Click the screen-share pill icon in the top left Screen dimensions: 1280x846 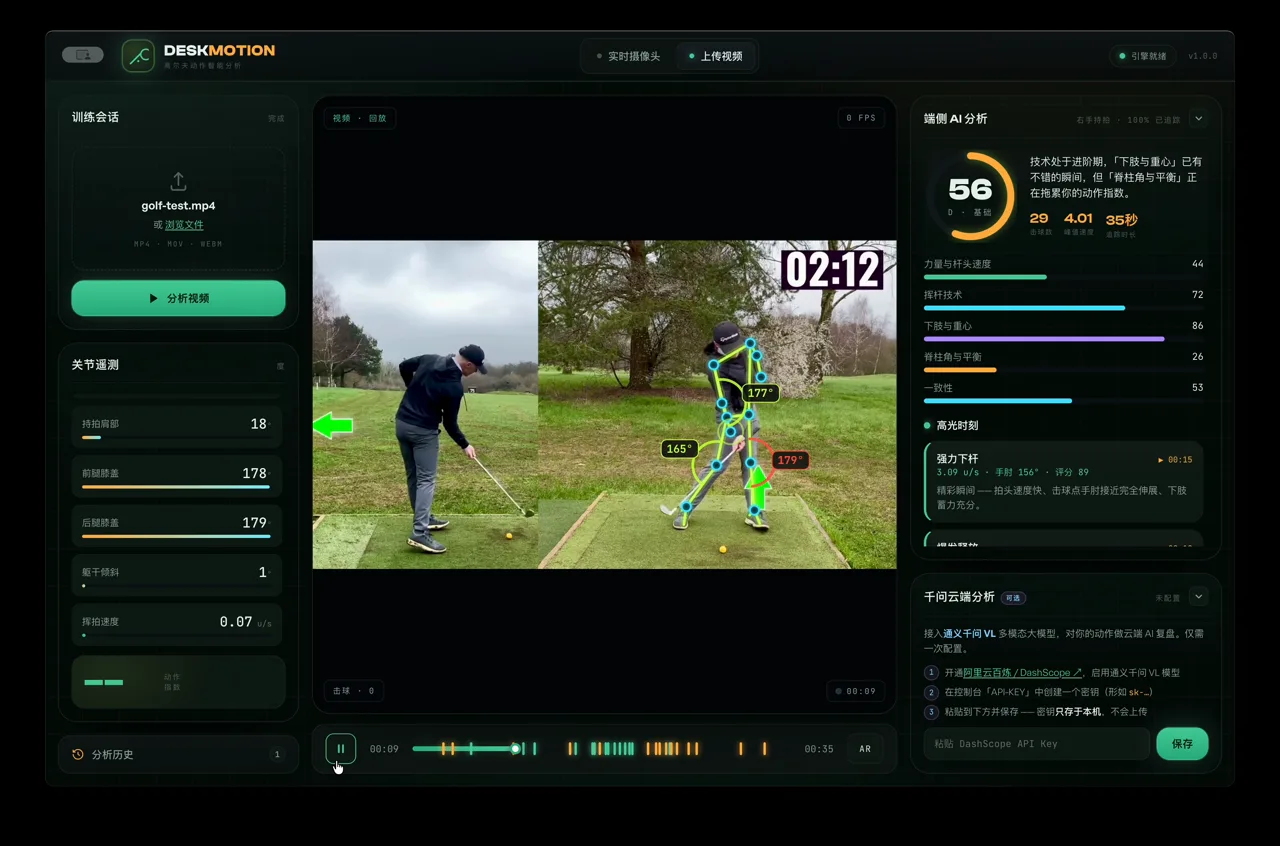tap(82, 55)
